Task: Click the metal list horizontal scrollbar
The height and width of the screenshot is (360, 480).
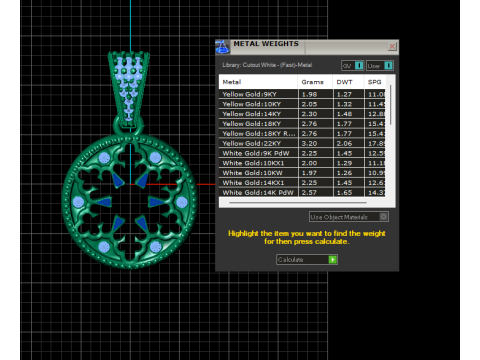Action: (298, 202)
